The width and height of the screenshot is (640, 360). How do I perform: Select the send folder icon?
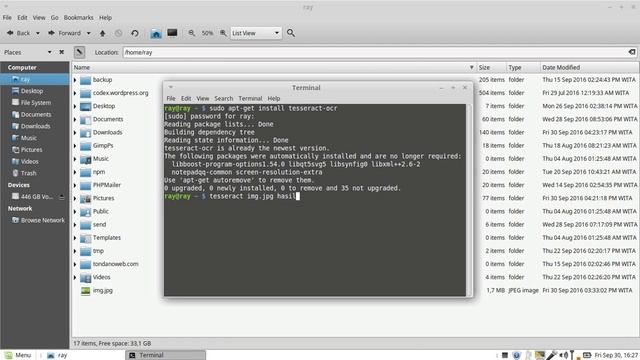point(85,225)
